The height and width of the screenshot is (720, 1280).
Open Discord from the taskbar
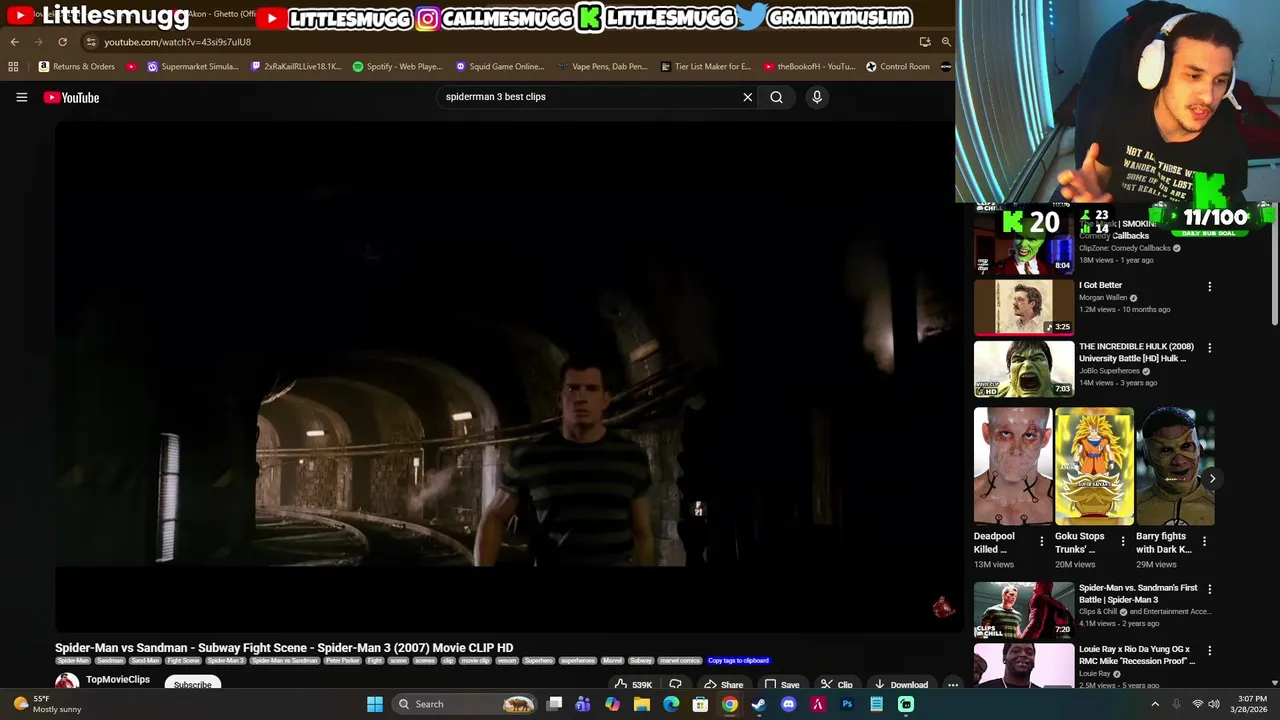pos(788,704)
